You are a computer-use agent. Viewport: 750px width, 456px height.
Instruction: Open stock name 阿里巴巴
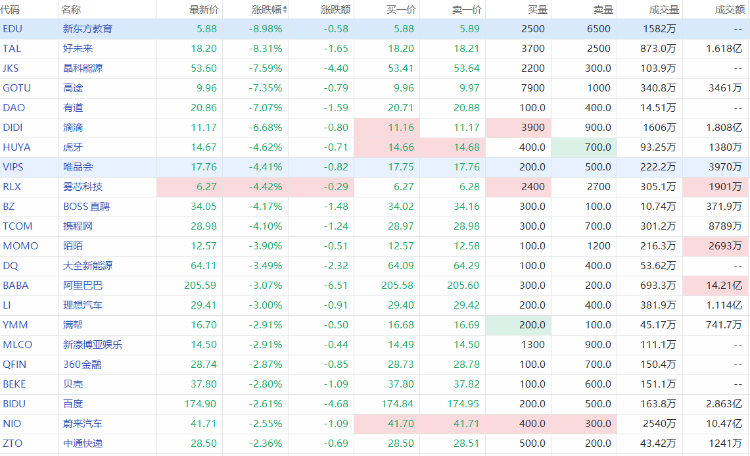point(81,285)
